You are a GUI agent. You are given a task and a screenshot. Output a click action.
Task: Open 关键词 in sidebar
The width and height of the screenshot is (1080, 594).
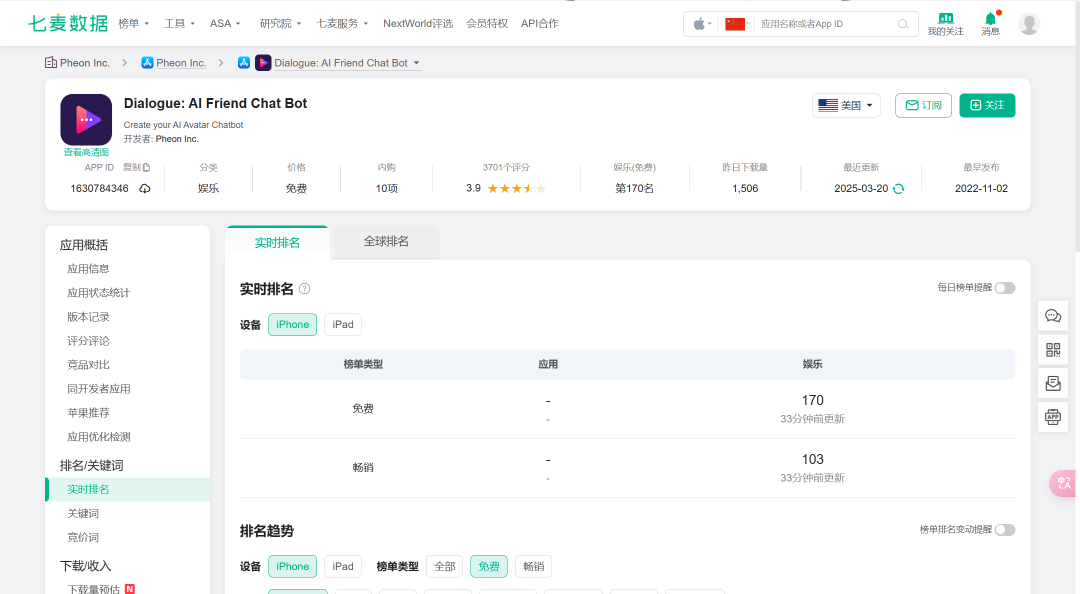pyautogui.click(x=83, y=513)
